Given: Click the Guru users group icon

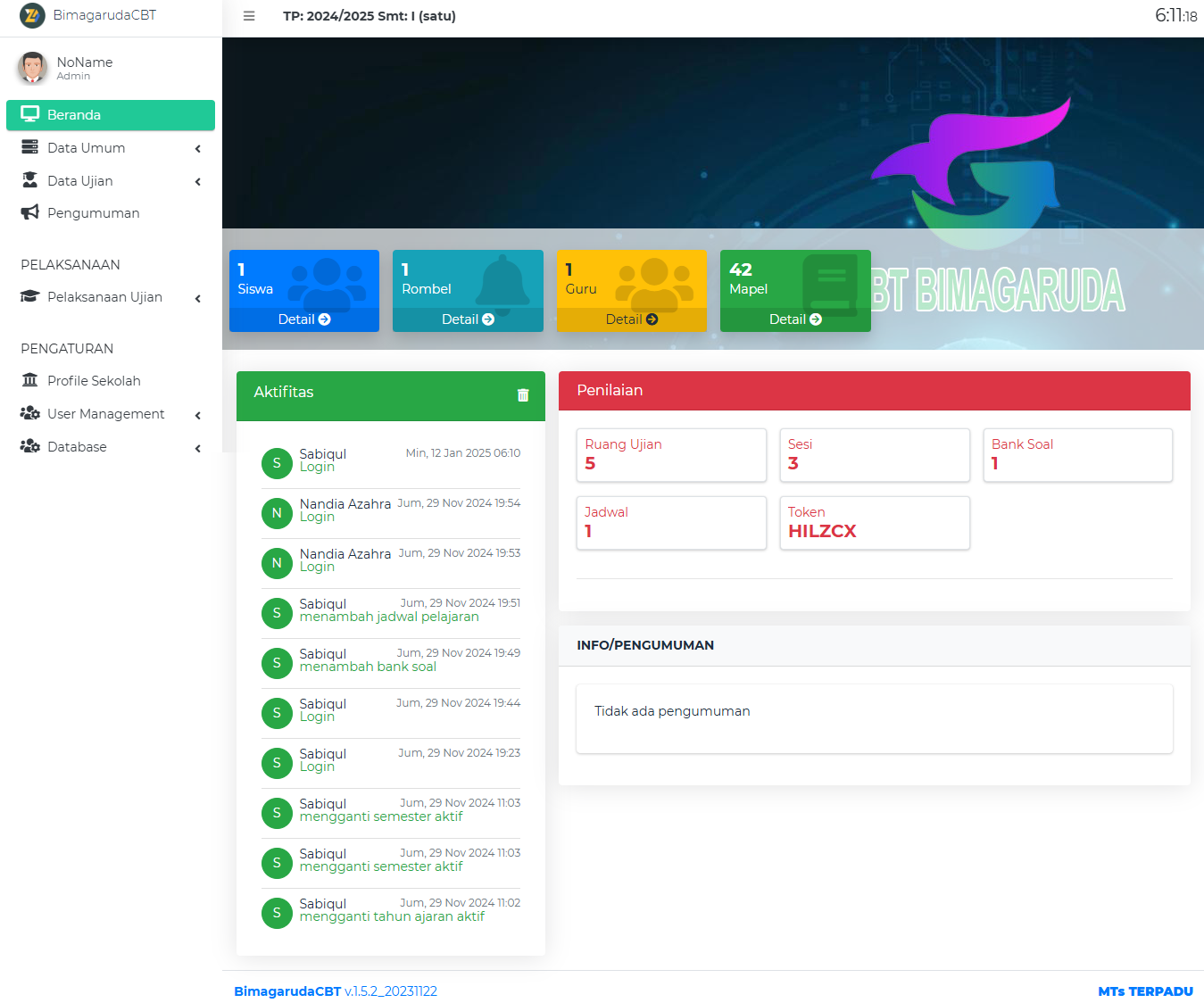Looking at the screenshot, I should click(655, 284).
